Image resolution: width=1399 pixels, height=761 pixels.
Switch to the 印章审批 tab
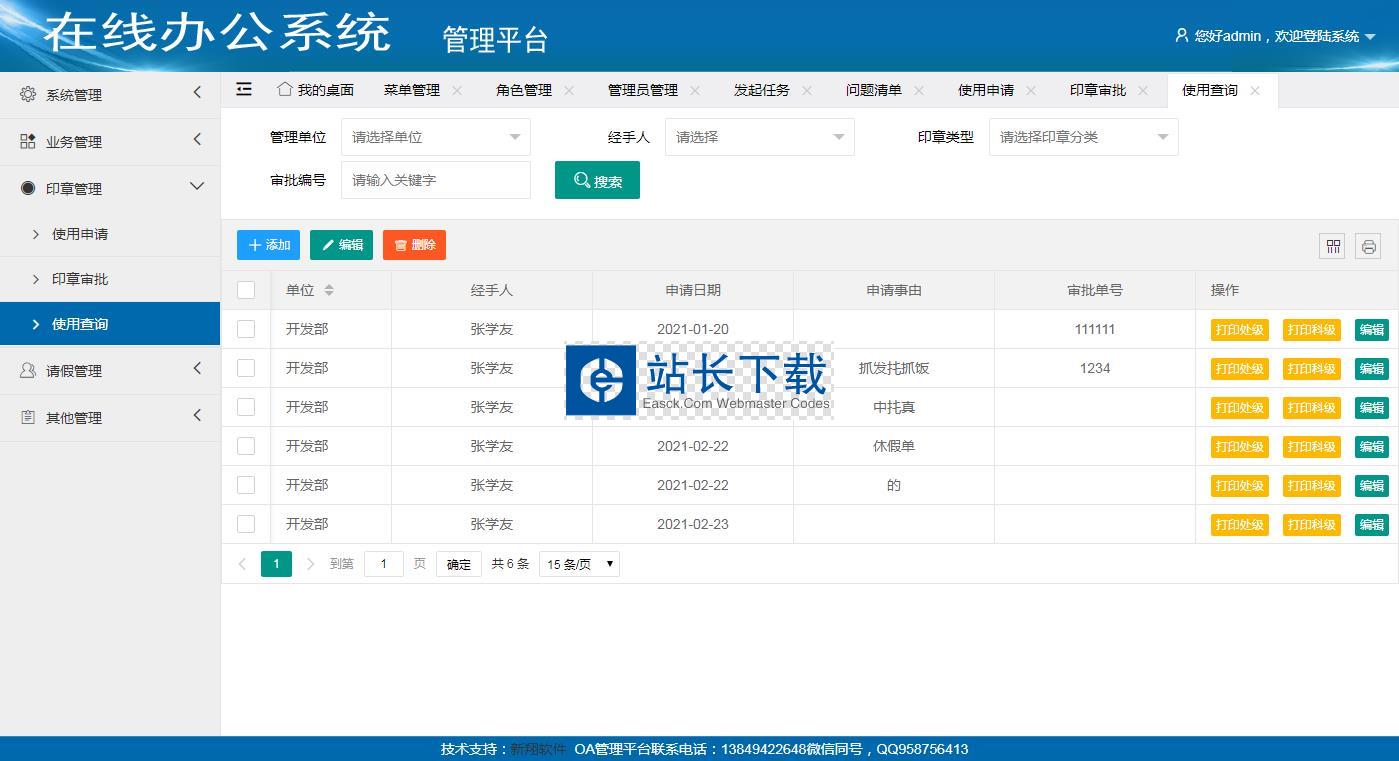pyautogui.click(x=1097, y=90)
